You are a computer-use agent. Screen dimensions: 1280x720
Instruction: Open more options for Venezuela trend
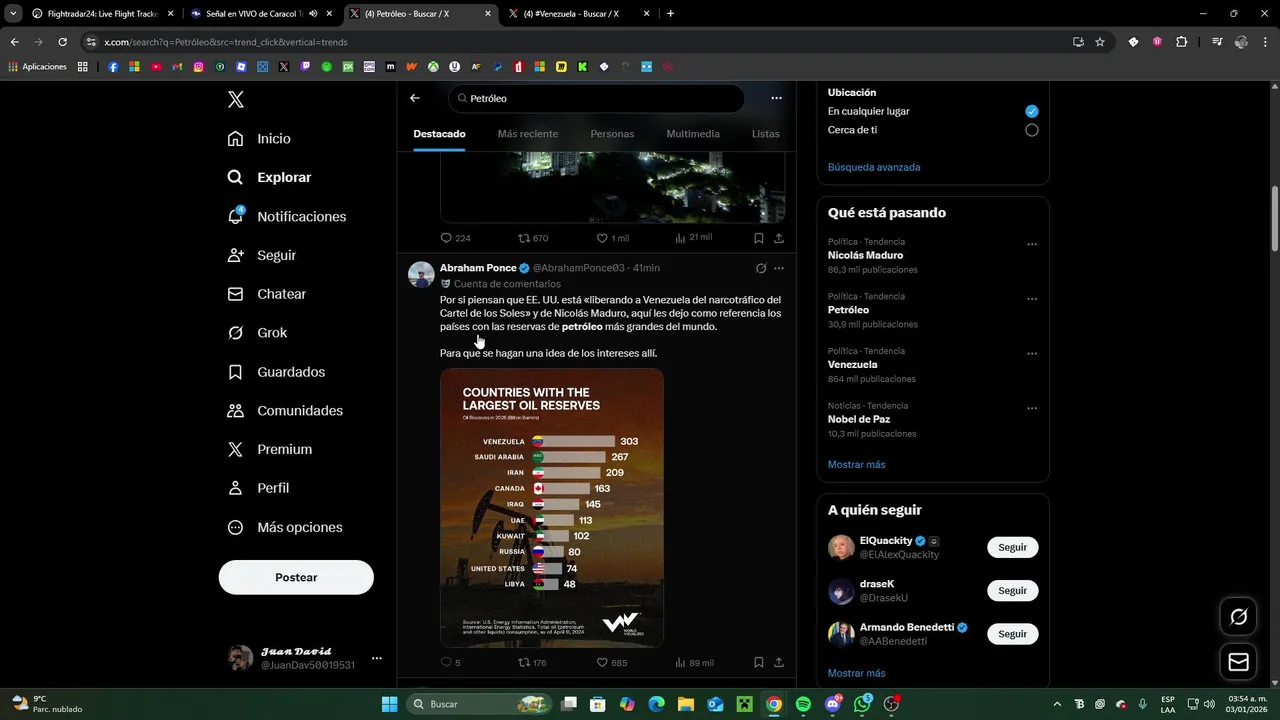point(1032,354)
